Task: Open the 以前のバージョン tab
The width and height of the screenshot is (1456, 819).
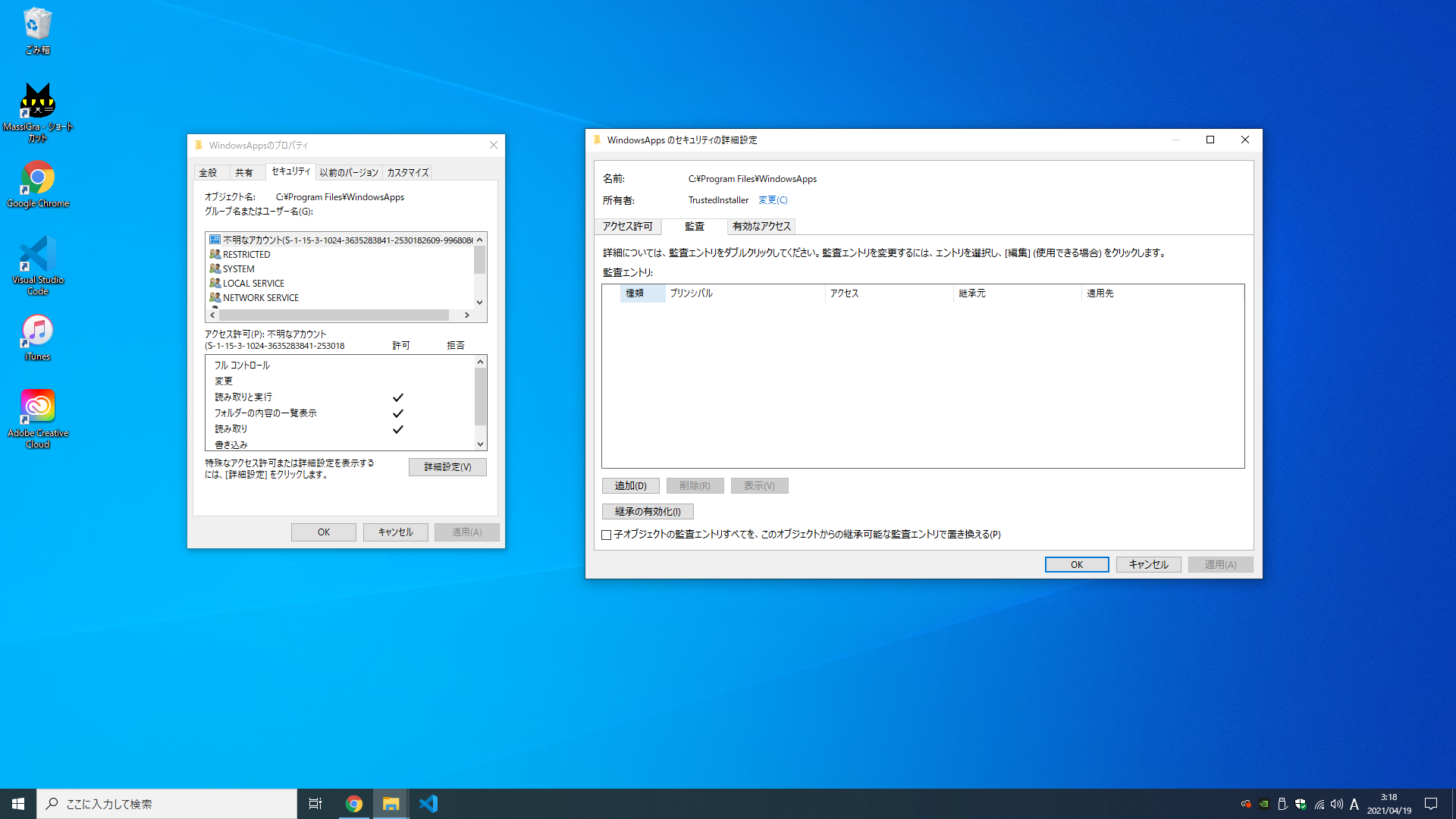Action: 349,173
